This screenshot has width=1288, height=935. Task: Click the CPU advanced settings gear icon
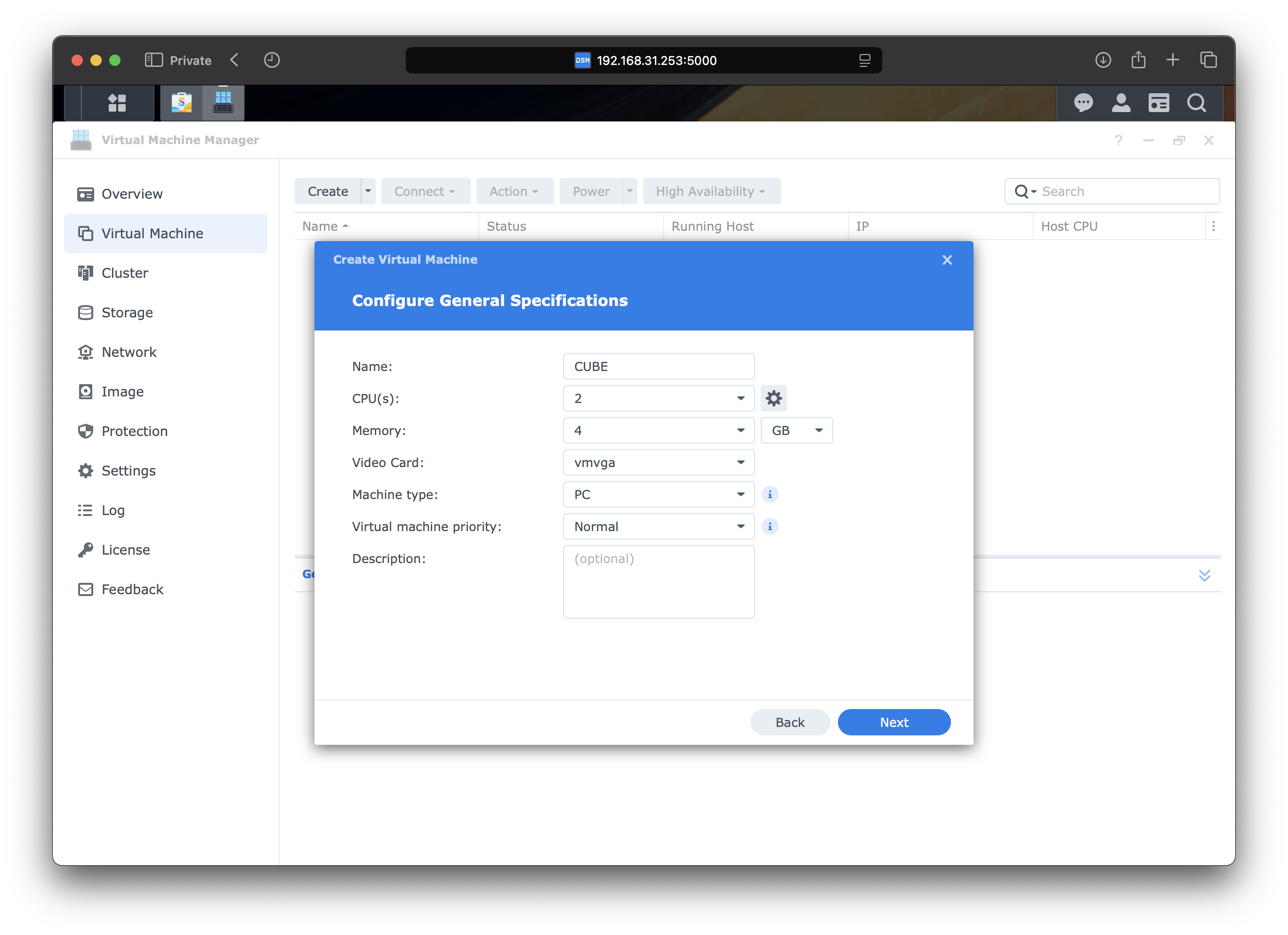coord(773,398)
